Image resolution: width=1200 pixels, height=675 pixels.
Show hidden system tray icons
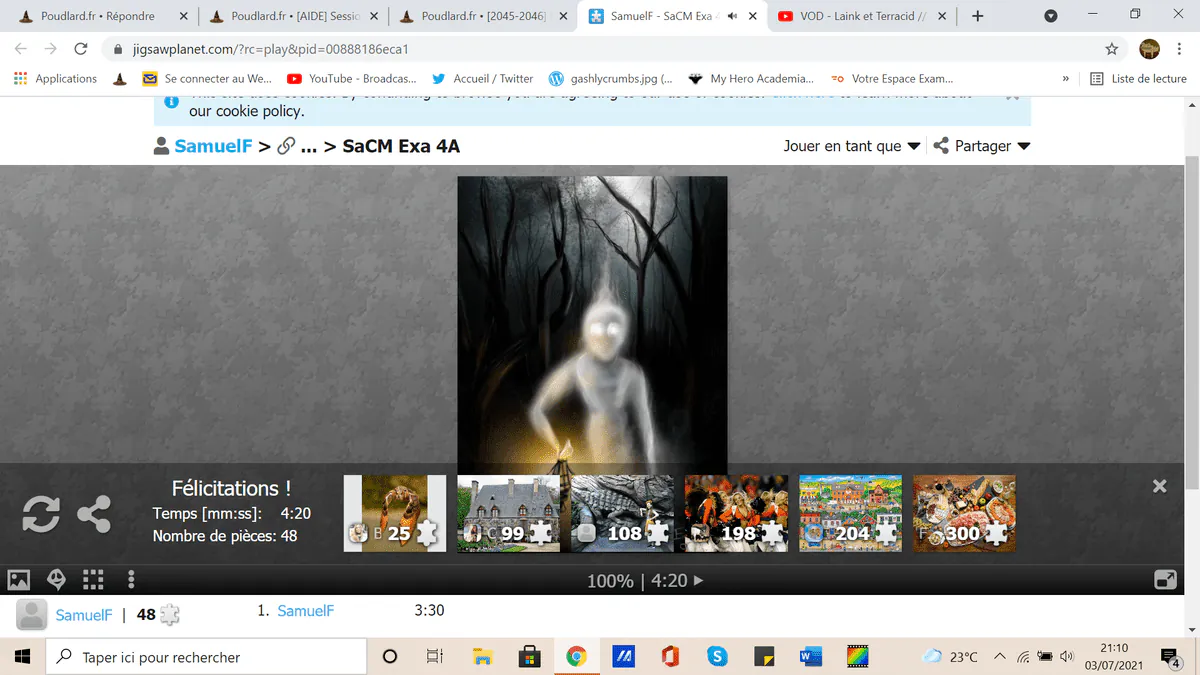click(999, 657)
